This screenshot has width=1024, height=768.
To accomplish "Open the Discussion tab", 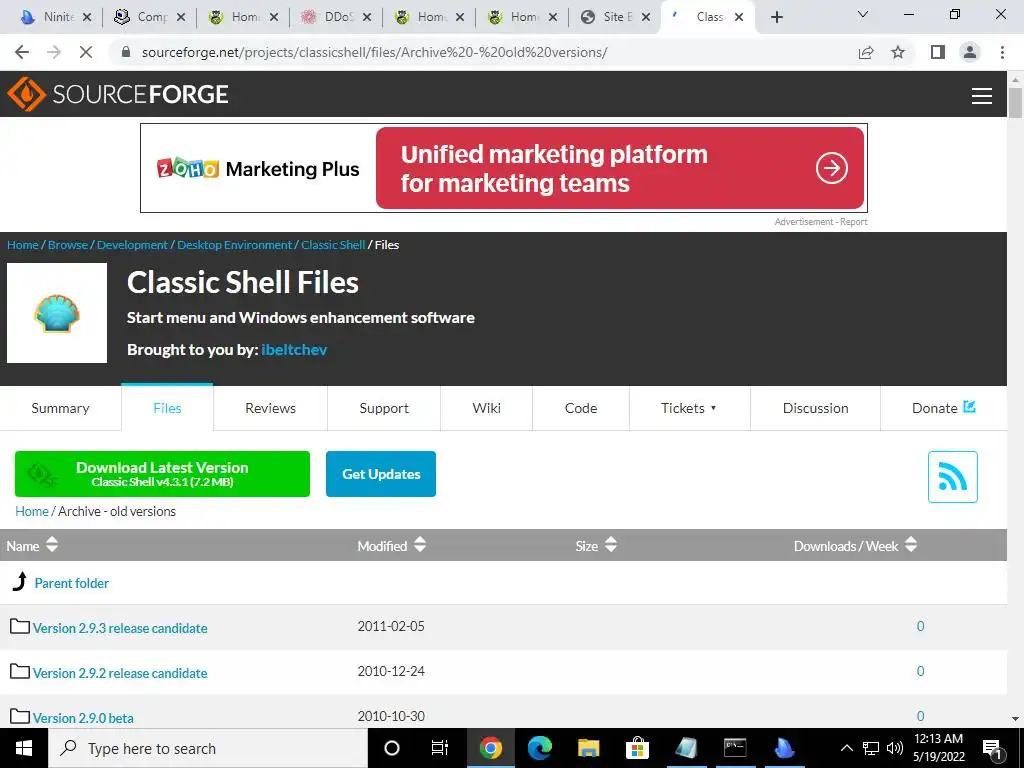I will (815, 408).
